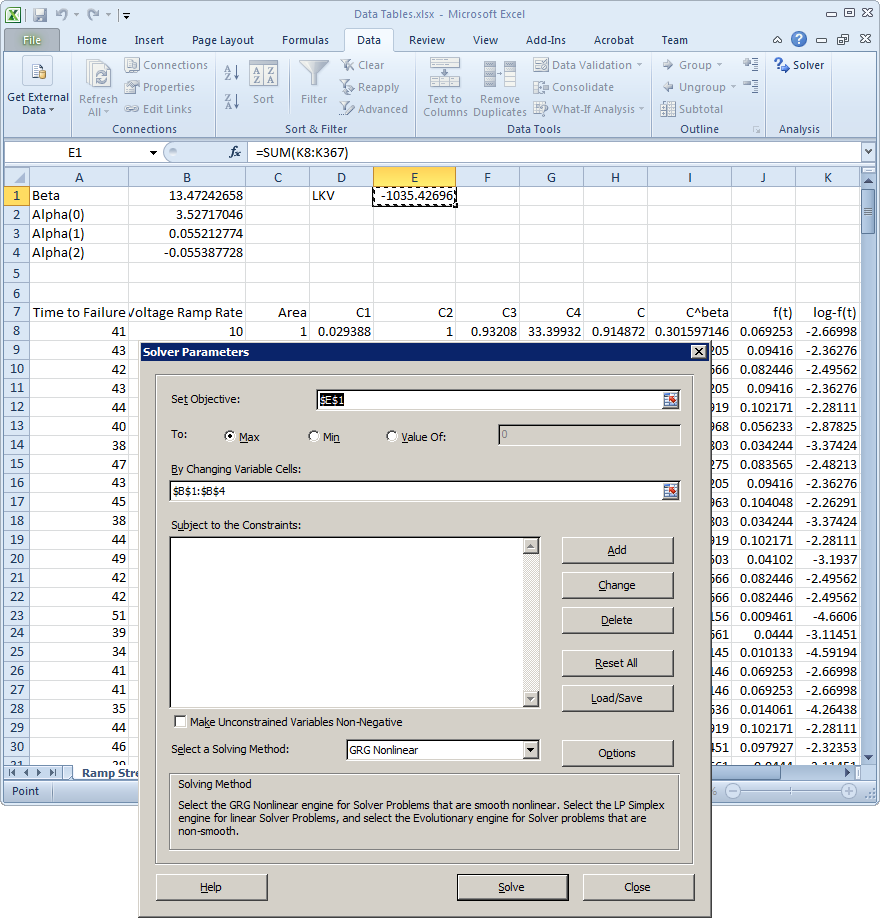Image resolution: width=880 pixels, height=918 pixels.
Task: Click the Insert Function fx icon
Action: (x=235, y=152)
